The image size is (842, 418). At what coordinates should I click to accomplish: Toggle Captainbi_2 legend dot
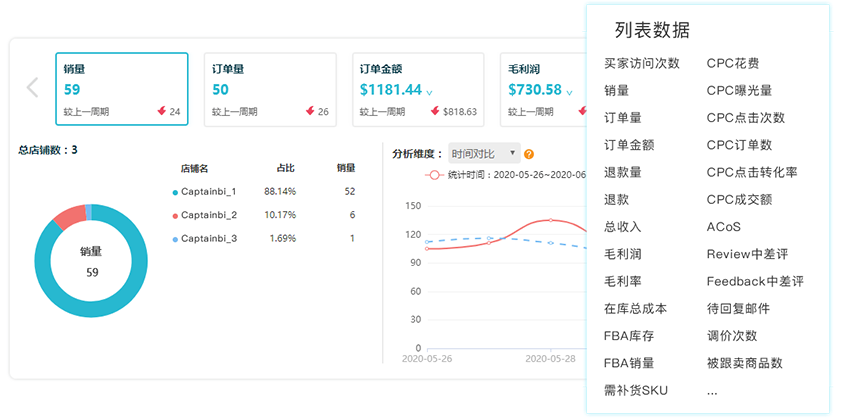[175, 215]
